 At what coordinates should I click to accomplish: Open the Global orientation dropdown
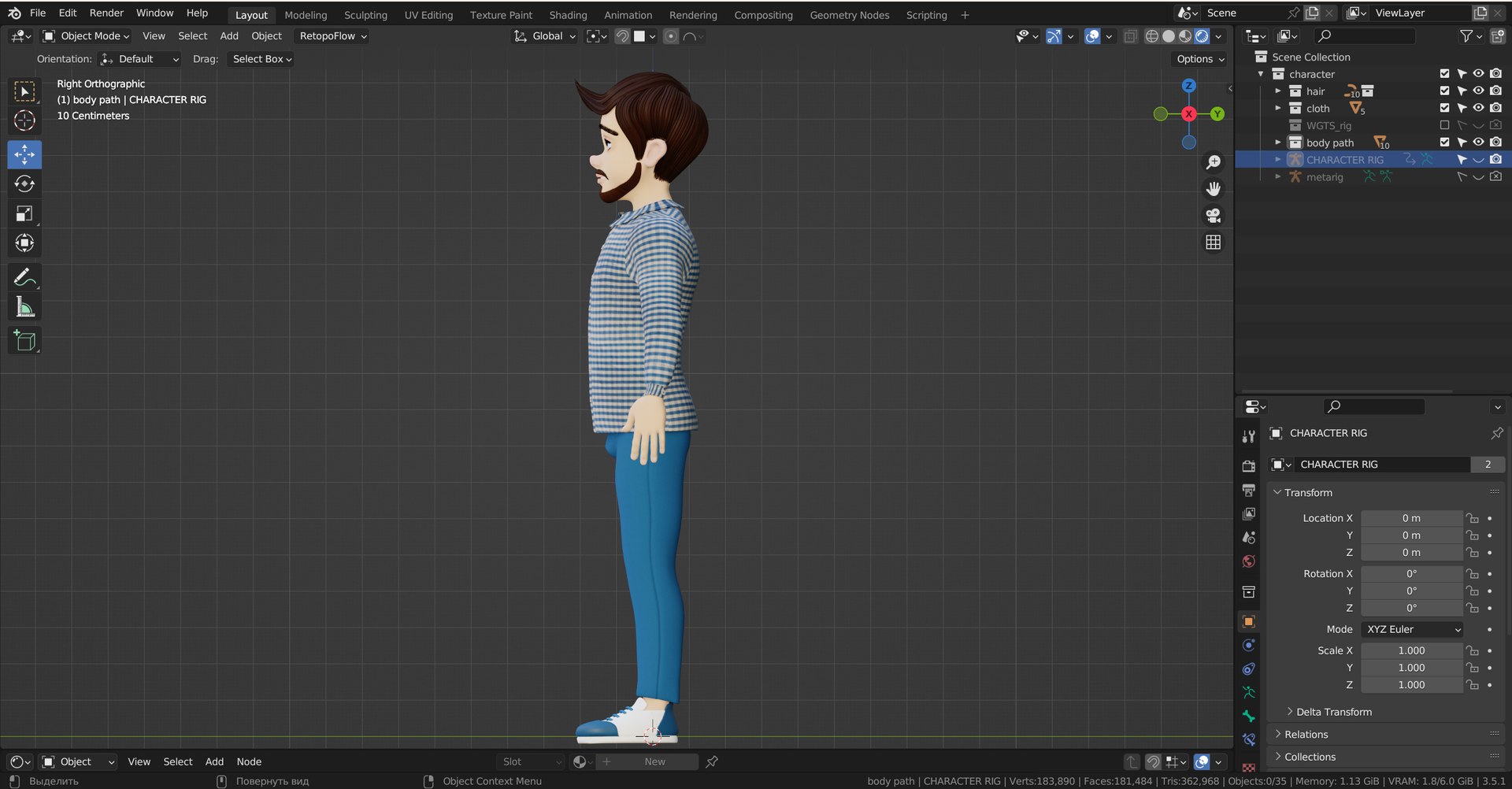[x=545, y=36]
